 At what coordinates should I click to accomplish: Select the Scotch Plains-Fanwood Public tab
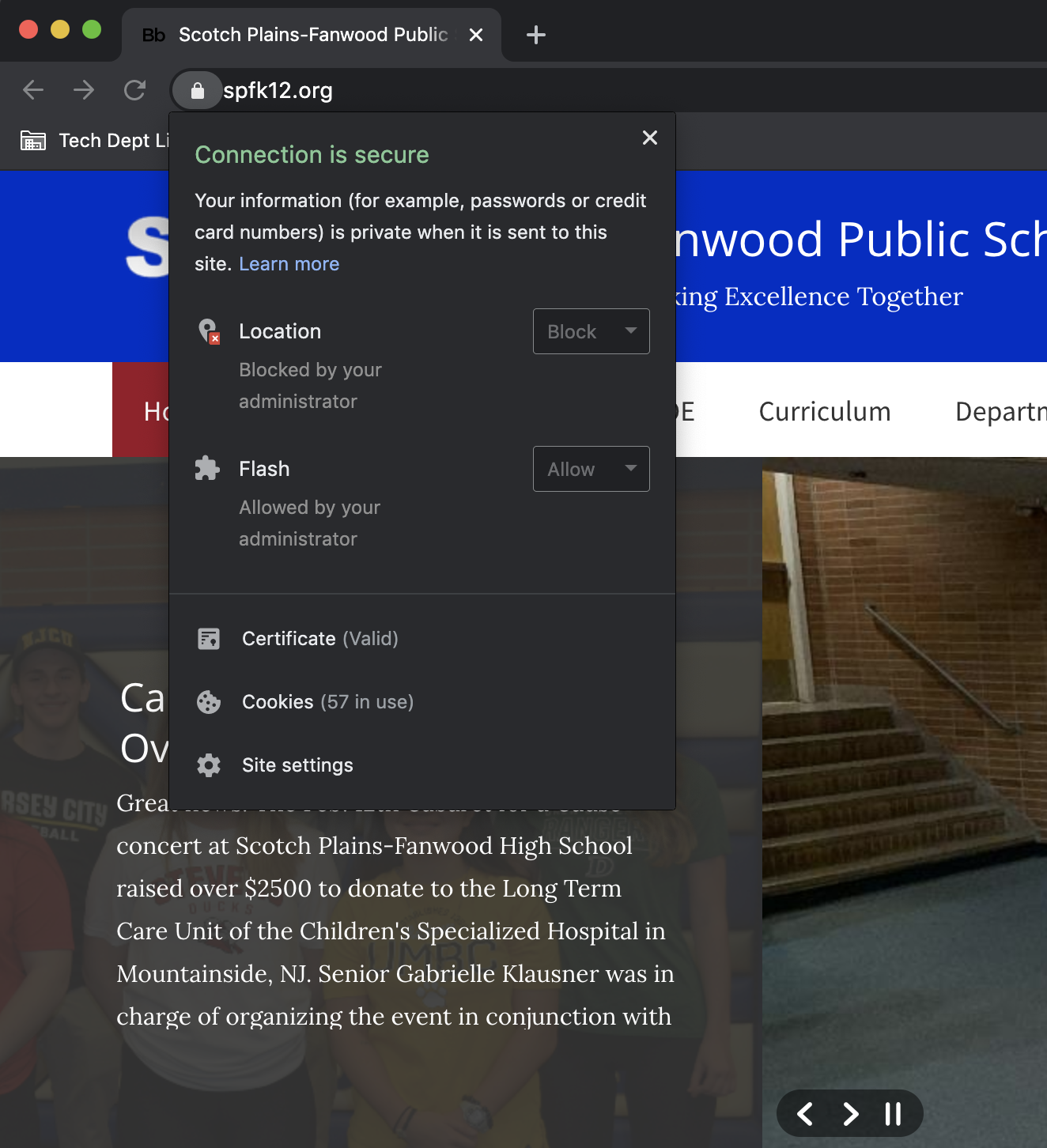coord(313,35)
